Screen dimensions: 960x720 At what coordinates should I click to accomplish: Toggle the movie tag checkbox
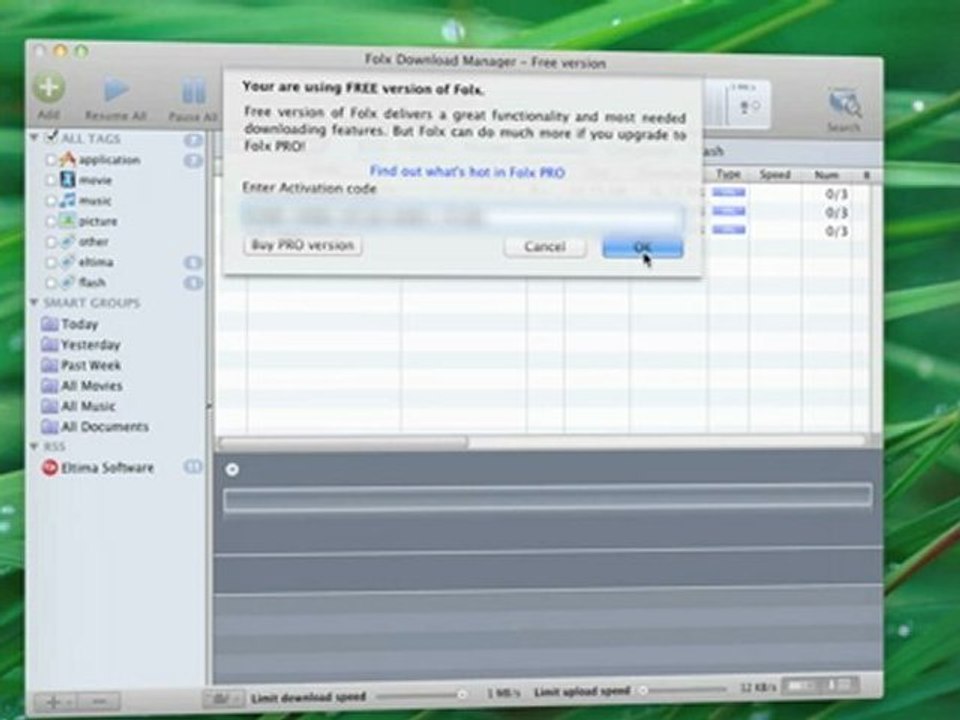(x=51, y=180)
